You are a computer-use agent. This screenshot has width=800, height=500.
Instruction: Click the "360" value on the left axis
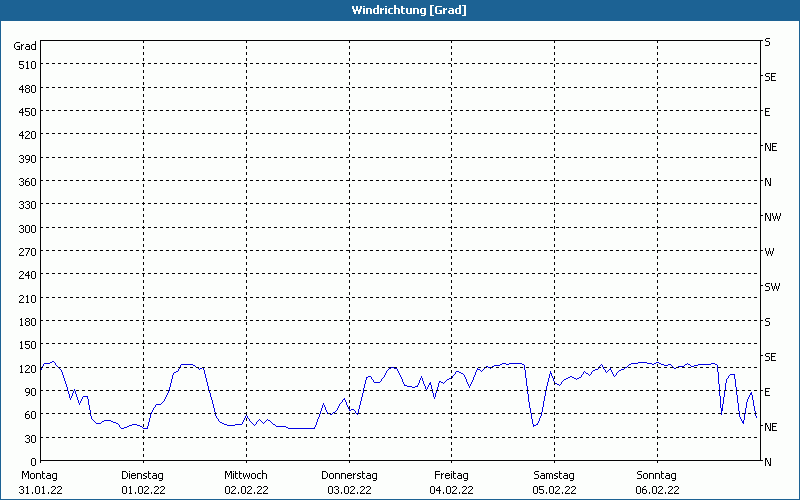pyautogui.click(x=28, y=182)
